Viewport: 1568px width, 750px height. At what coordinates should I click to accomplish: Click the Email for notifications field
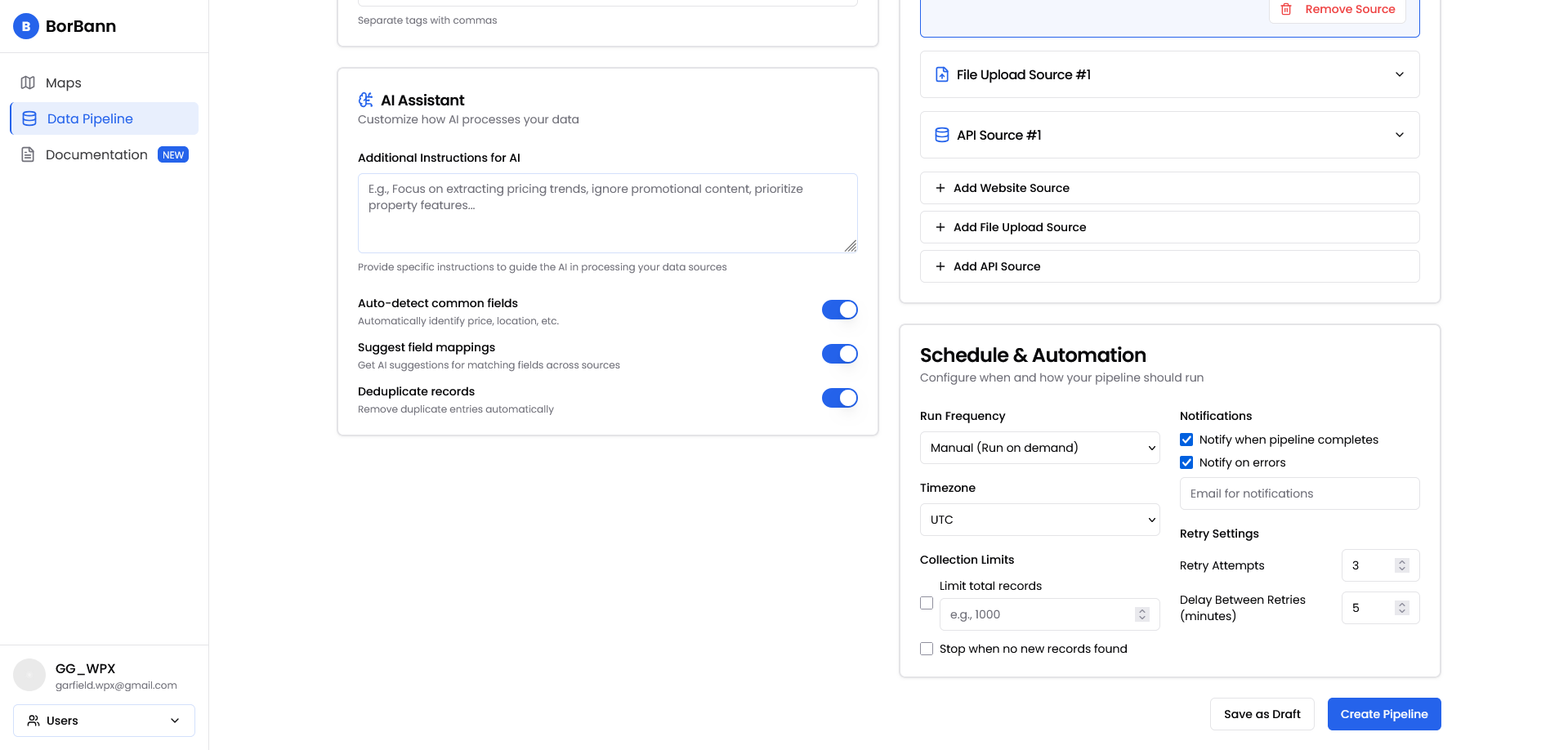pyautogui.click(x=1298, y=493)
